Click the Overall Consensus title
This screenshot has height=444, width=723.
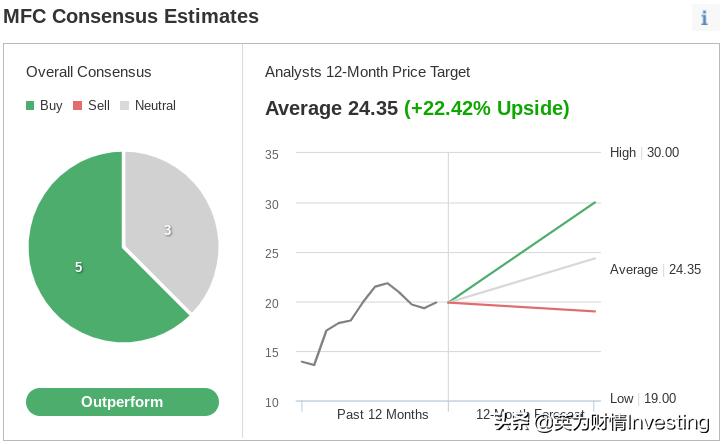pyautogui.click(x=89, y=72)
